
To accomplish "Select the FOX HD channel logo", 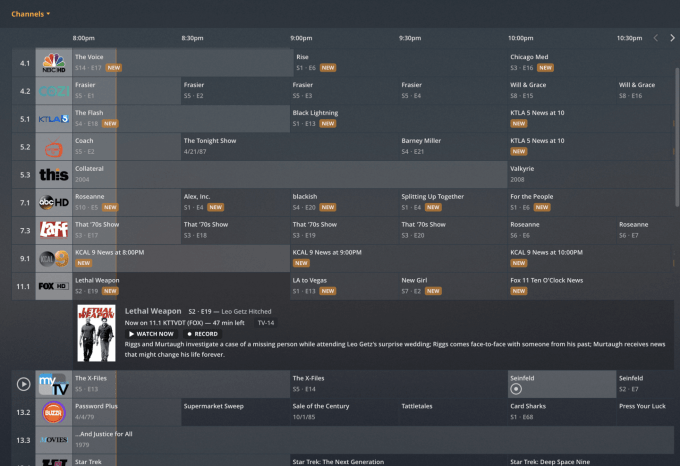I will tap(54, 287).
